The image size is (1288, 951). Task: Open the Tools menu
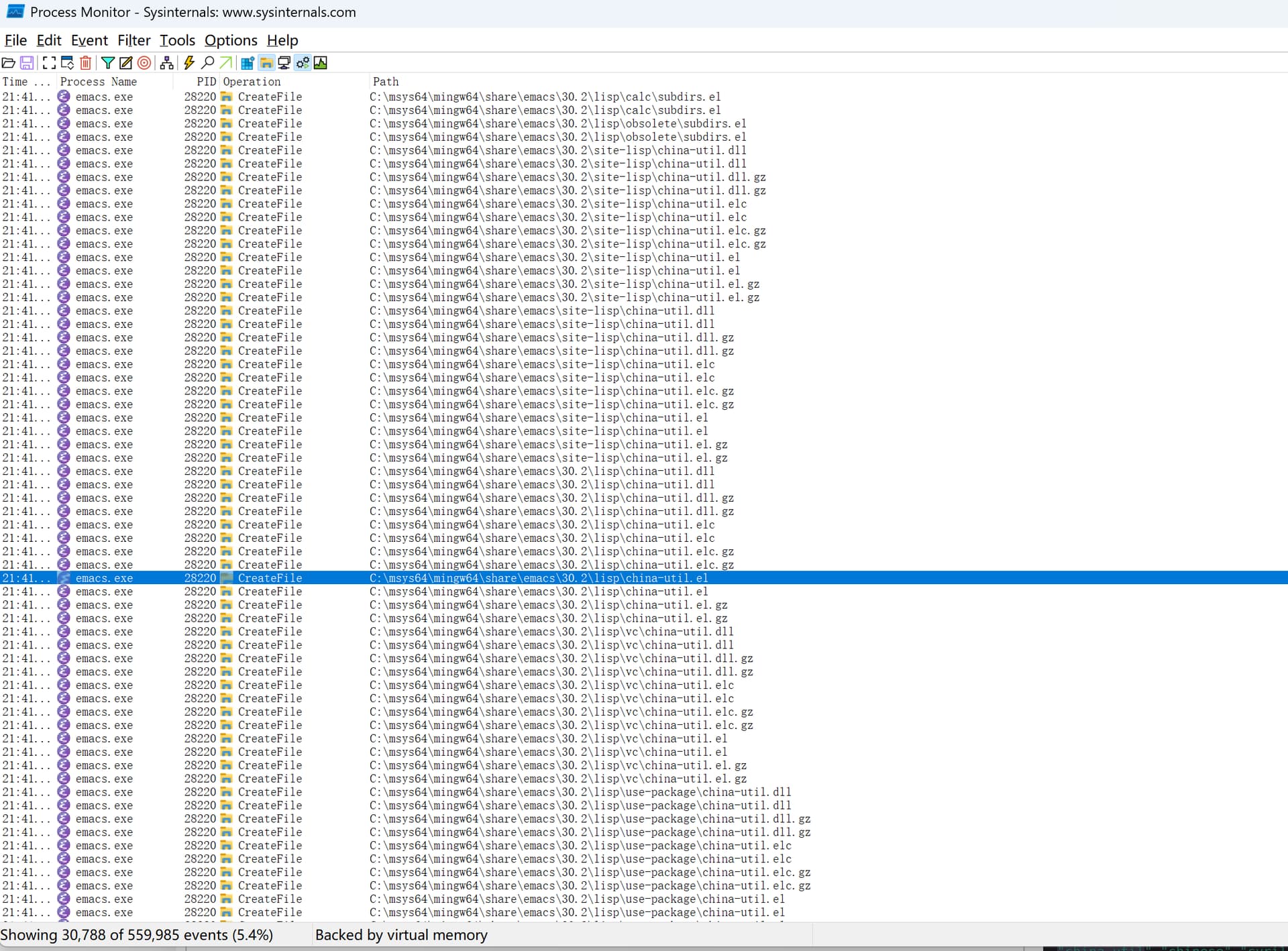[x=177, y=40]
